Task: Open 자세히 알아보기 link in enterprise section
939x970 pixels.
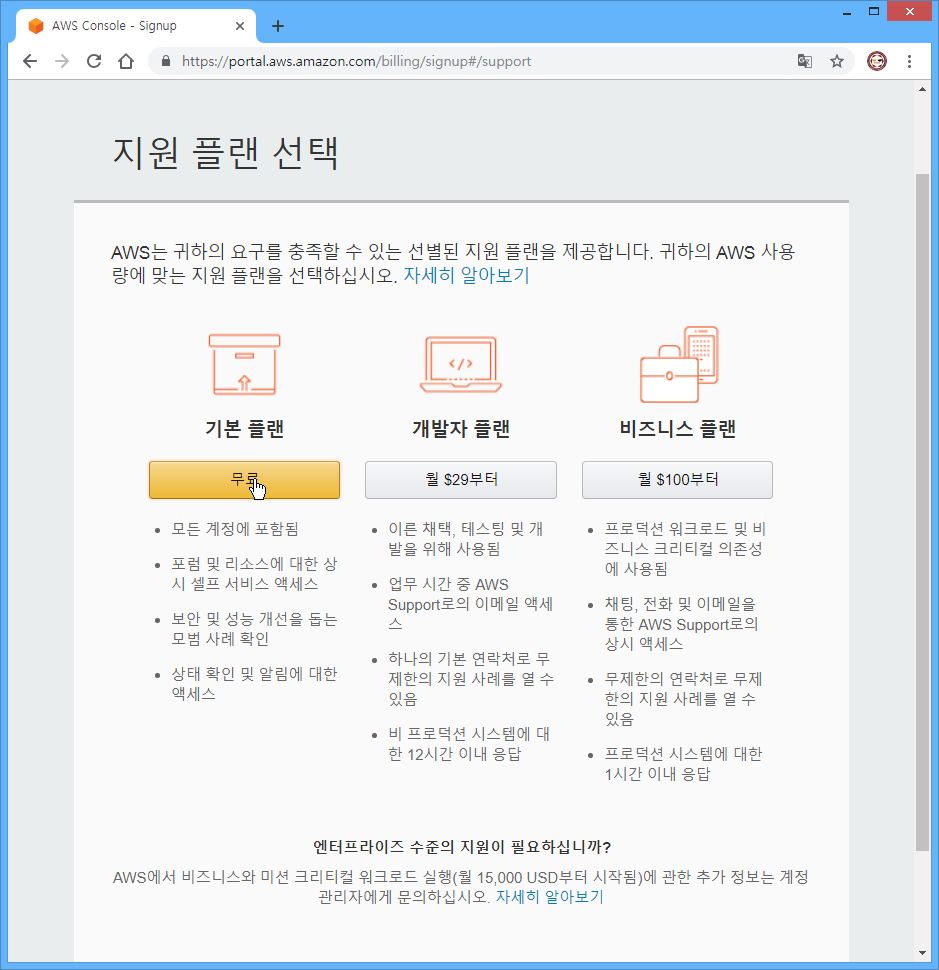Action: [x=549, y=897]
